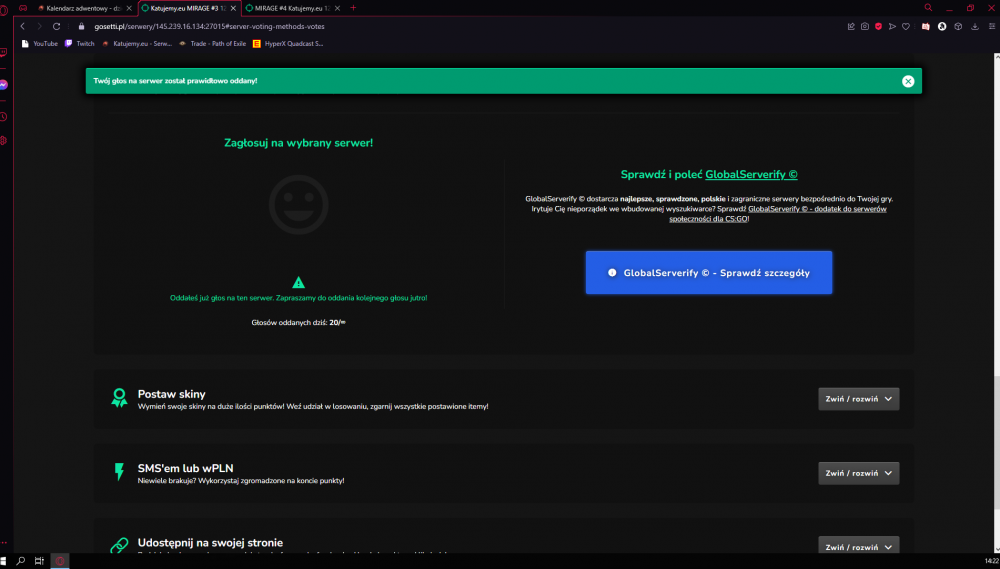Open a new tab with plus
The image size is (1000, 569).
coord(353,8)
